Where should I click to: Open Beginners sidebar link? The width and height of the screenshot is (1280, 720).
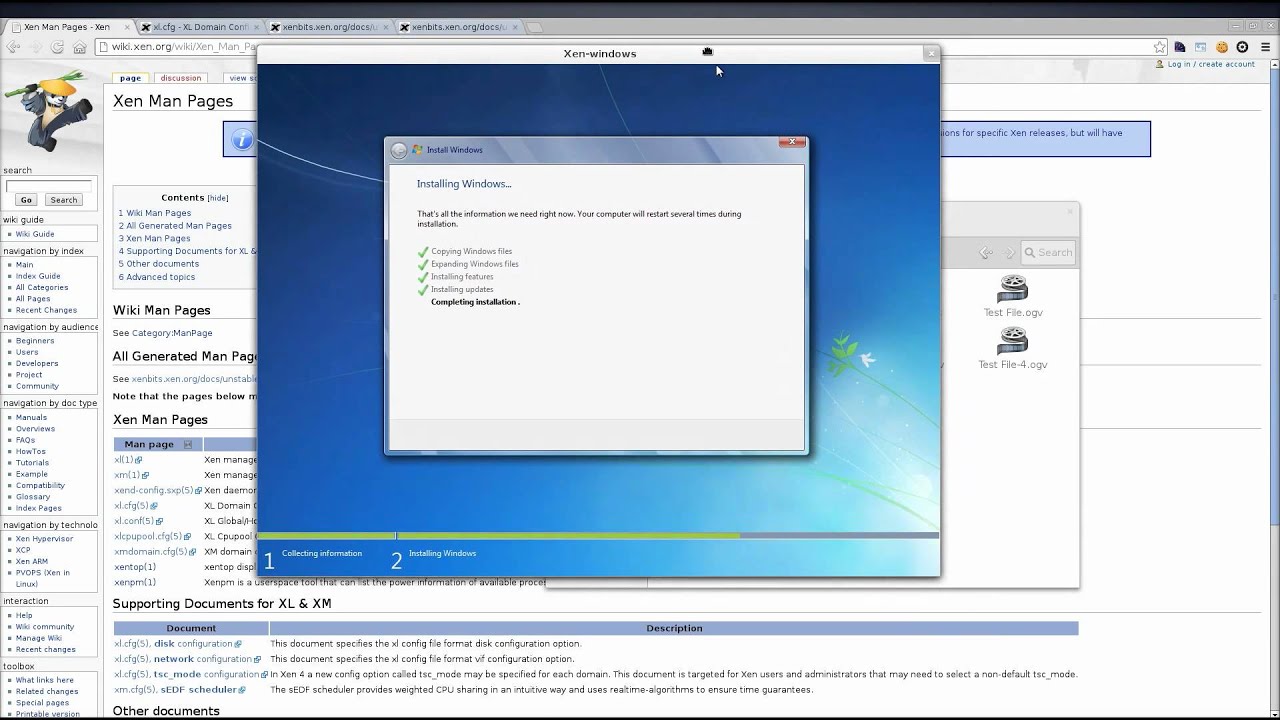click(35, 341)
